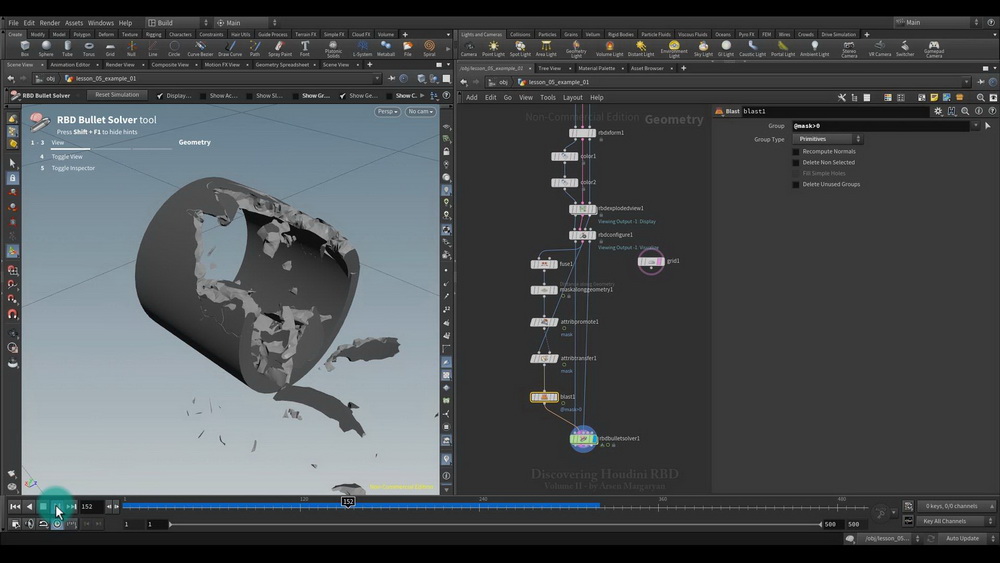Toggle Display checkbox in operation bar
Viewport: 1000px width, 563px height.
tap(159, 96)
